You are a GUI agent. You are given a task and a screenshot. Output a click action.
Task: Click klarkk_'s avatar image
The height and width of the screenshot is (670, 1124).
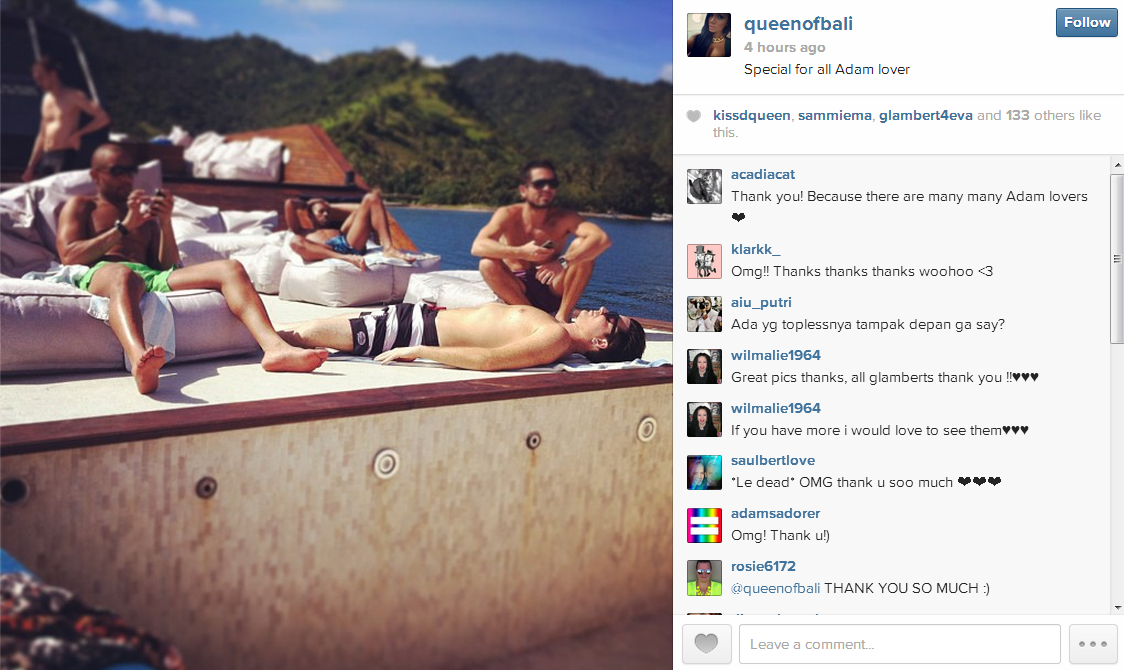(x=704, y=262)
